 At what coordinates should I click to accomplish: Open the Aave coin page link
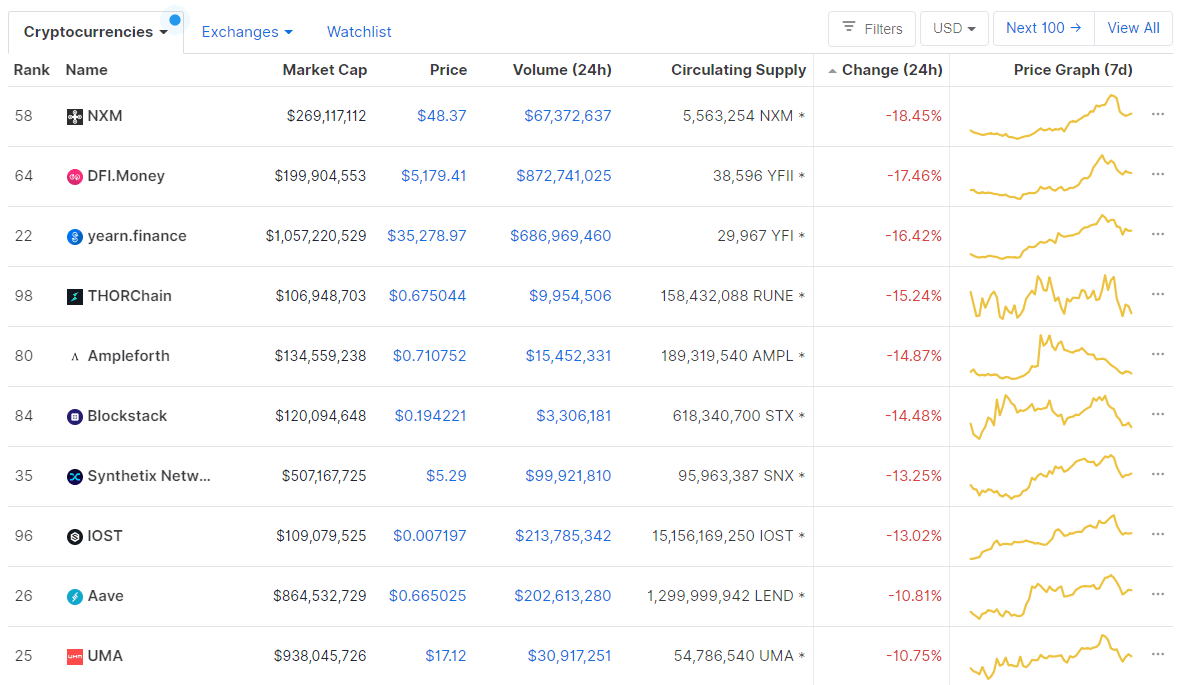(x=105, y=596)
